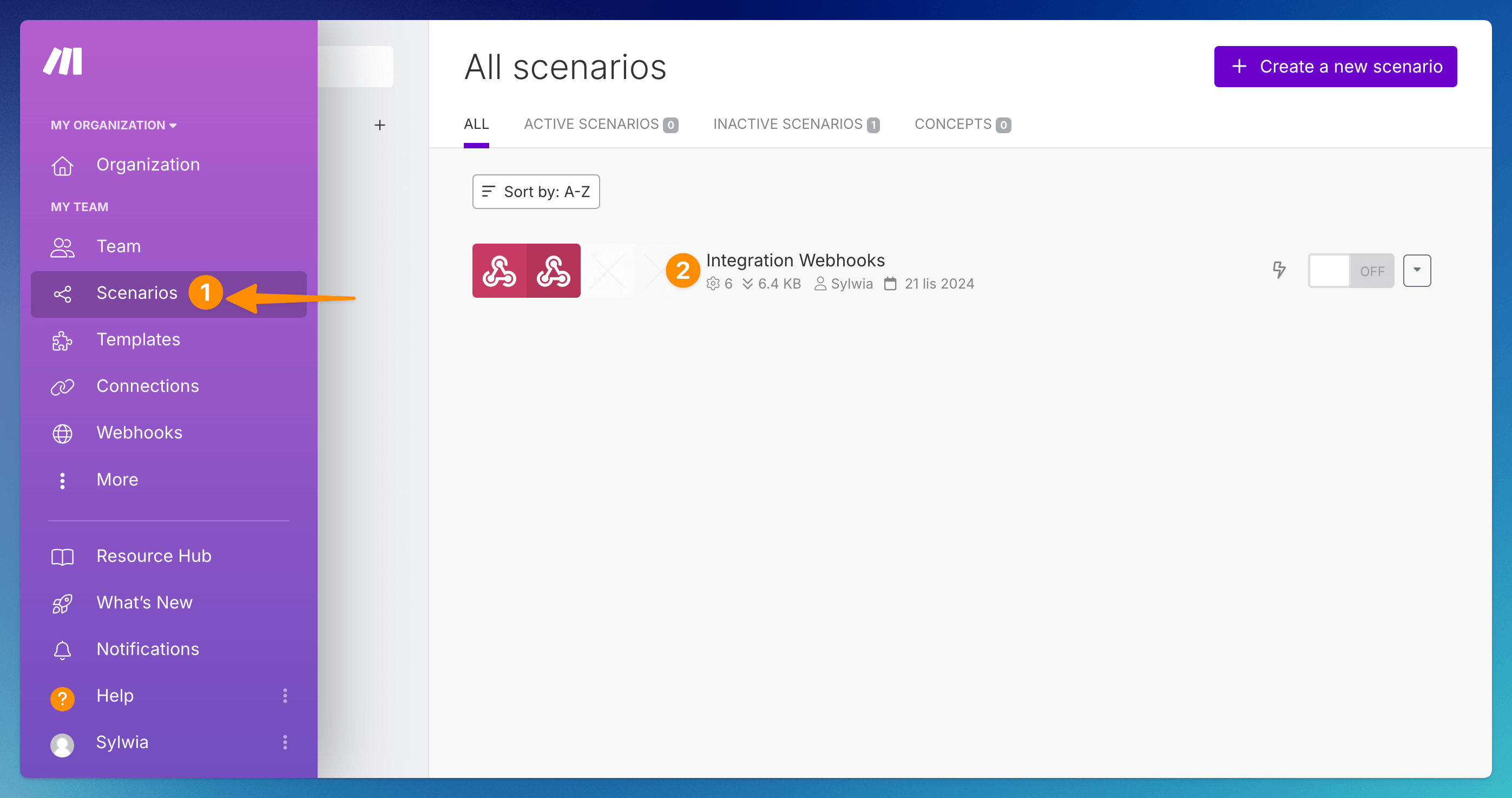Viewport: 1512px width, 798px height.
Task: Open Sort by A-Z dropdown
Action: (535, 192)
